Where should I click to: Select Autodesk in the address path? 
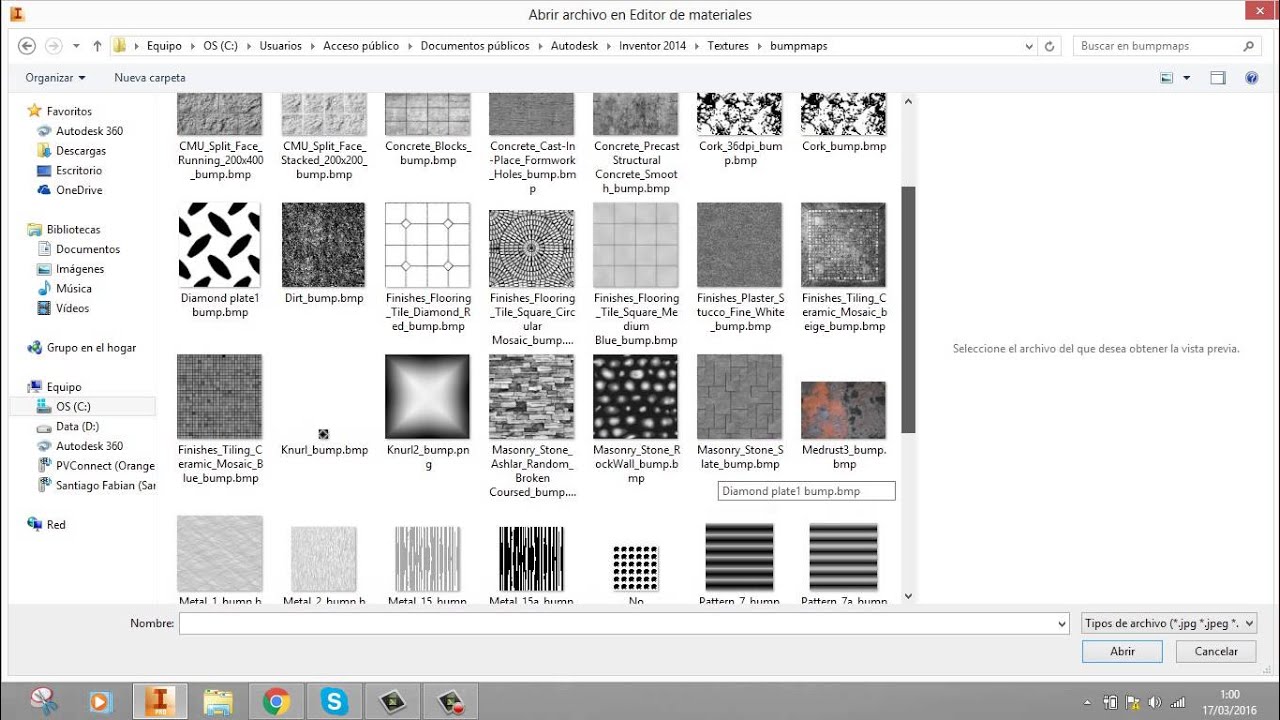click(574, 46)
